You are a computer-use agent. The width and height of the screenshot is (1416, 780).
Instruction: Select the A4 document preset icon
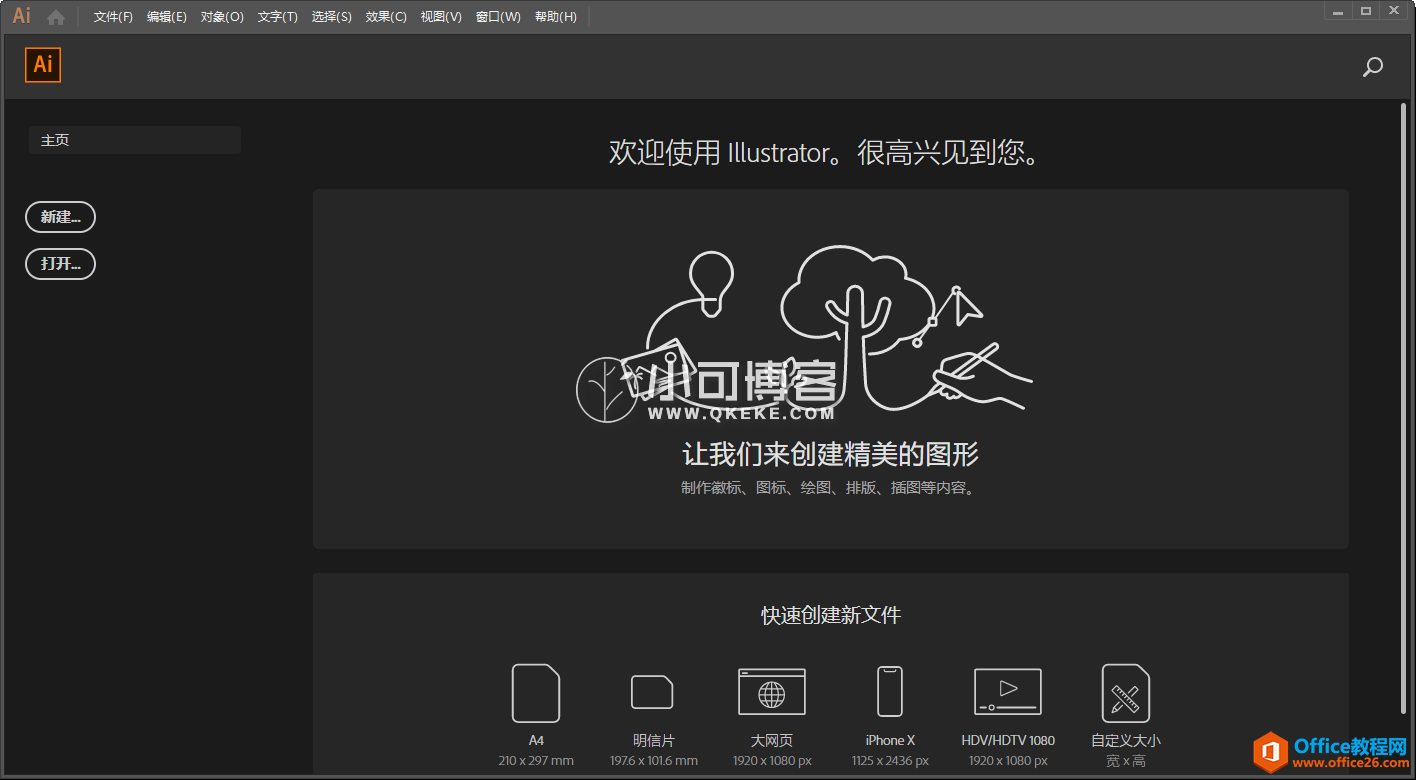536,693
